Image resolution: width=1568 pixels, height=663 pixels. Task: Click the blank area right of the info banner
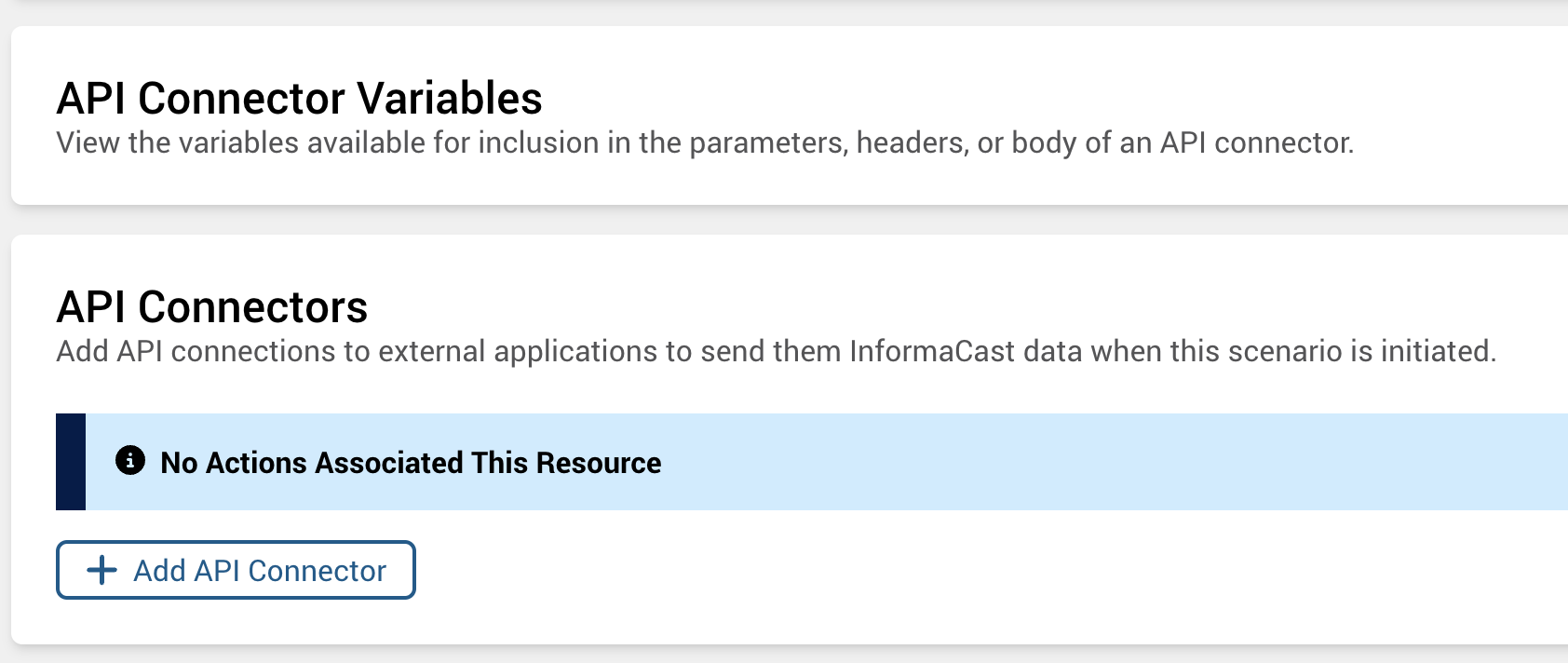click(x=1117, y=461)
